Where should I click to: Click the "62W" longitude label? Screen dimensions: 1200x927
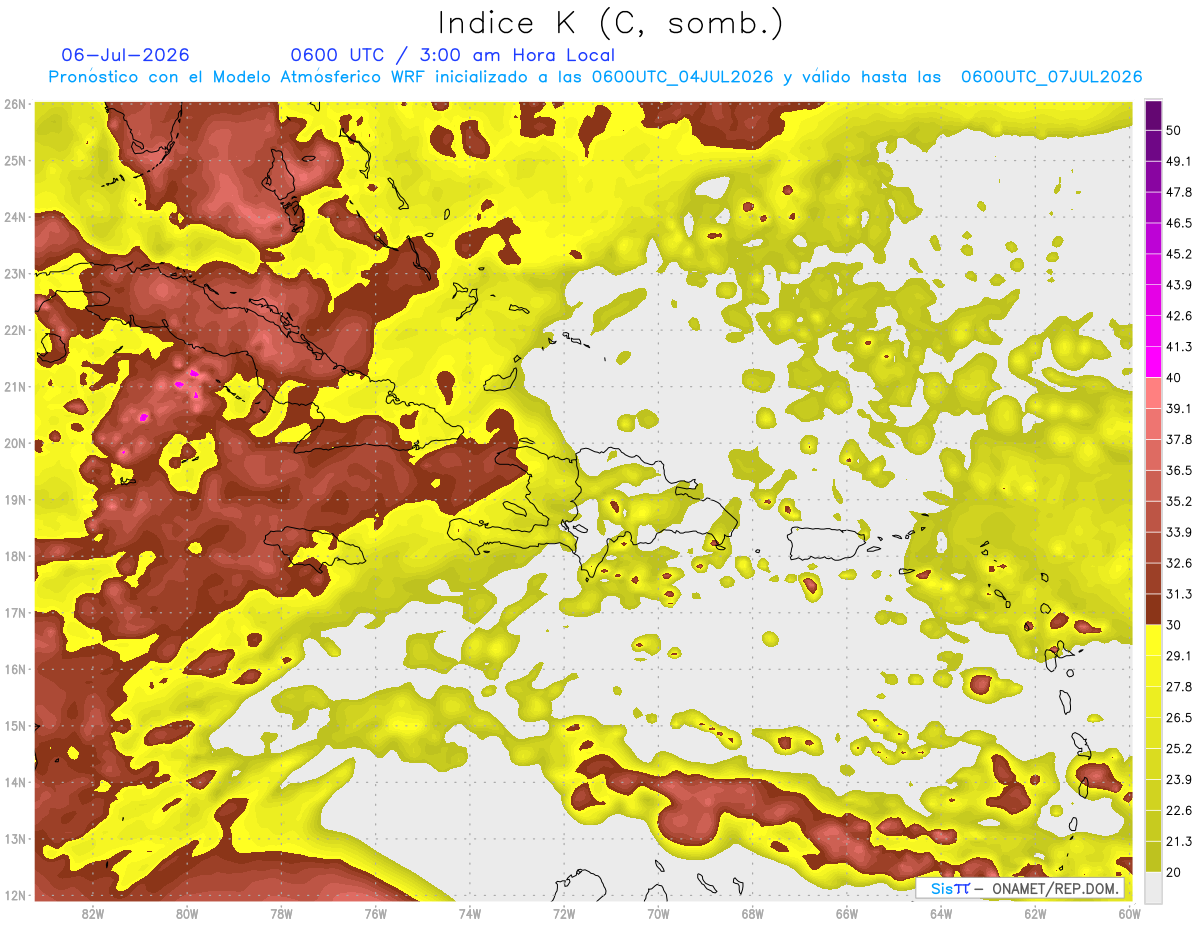click(x=1035, y=914)
